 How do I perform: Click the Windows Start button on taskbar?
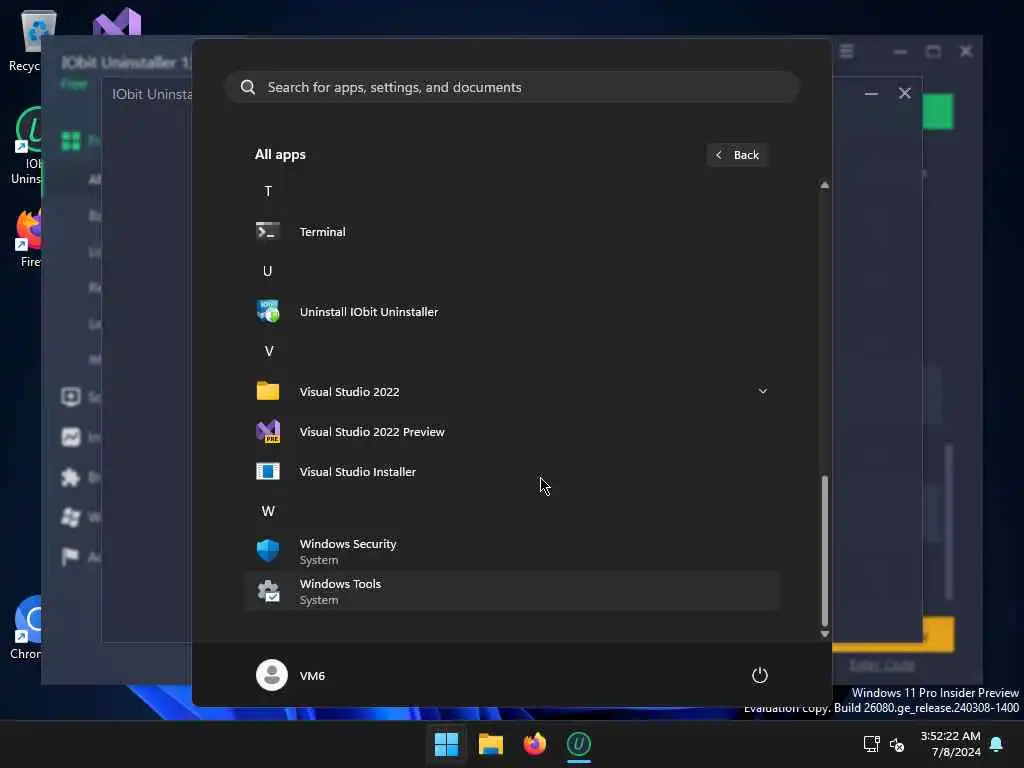(x=446, y=744)
